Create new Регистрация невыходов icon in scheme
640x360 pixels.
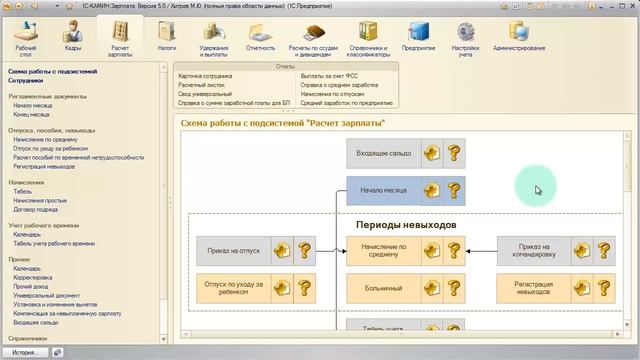pyautogui.click(x=582, y=288)
